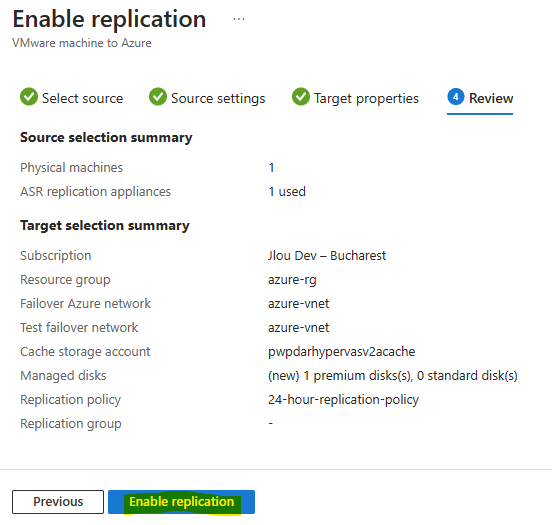Click the 24-hour-replication-policy value
The width and height of the screenshot is (552, 525).
point(343,399)
